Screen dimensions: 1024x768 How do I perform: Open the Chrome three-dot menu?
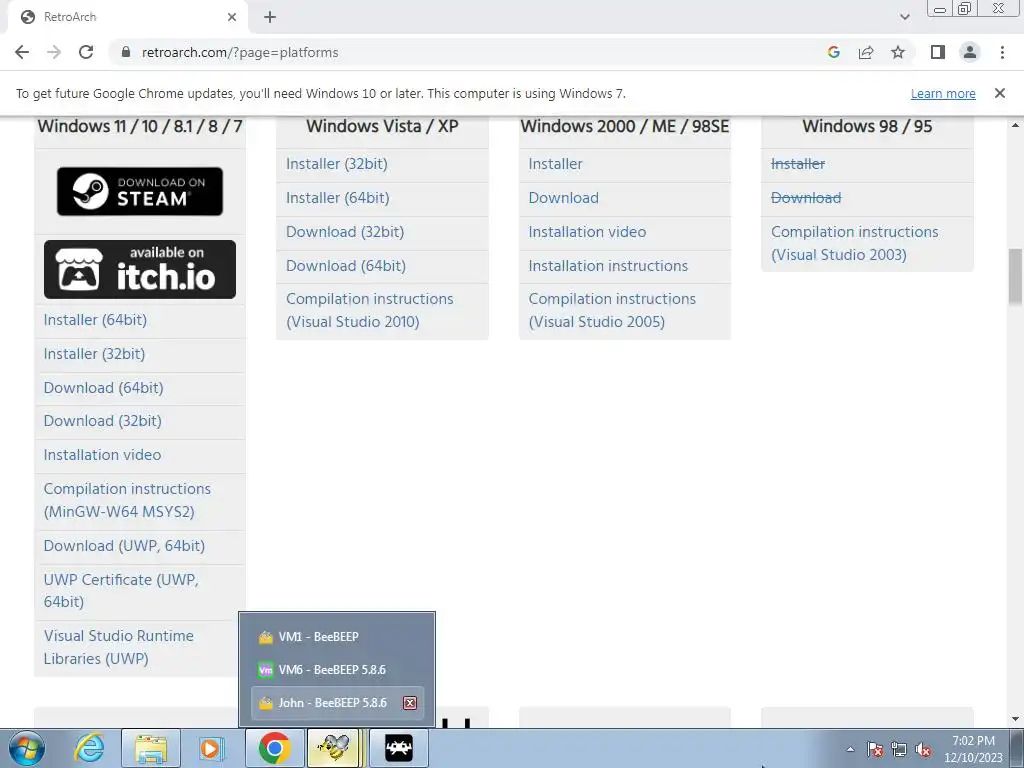[x=1002, y=52]
